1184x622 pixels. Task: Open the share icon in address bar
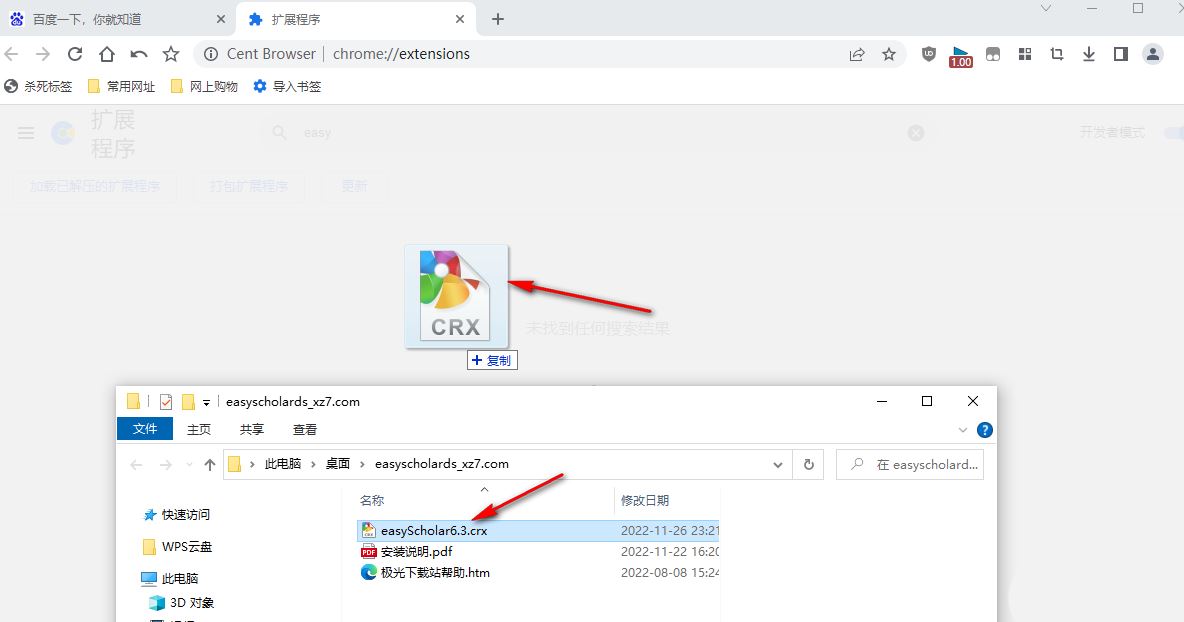[x=857, y=54]
